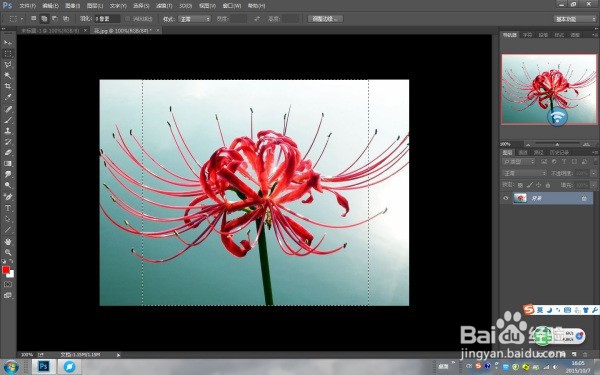Click the feather value input field

point(107,19)
